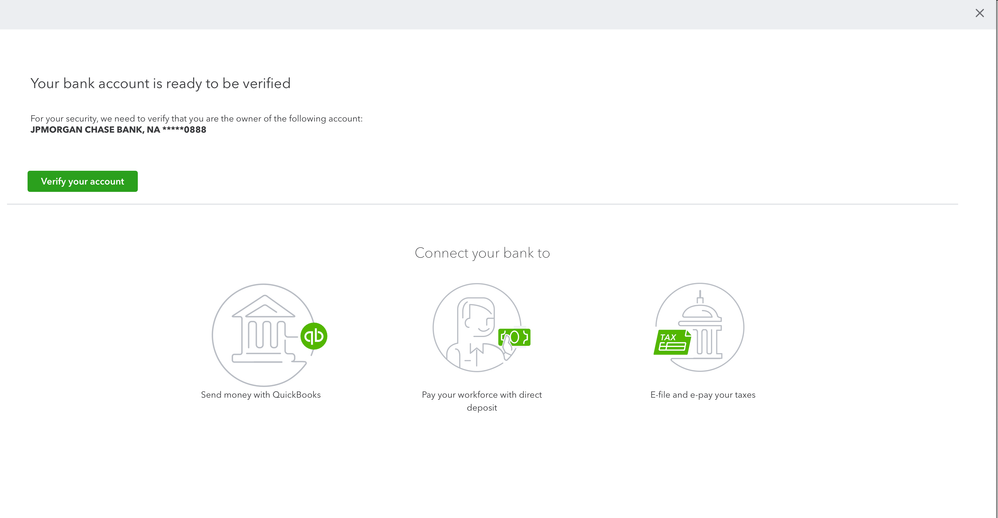Click the Send money with QuickBooks caption

[260, 395]
